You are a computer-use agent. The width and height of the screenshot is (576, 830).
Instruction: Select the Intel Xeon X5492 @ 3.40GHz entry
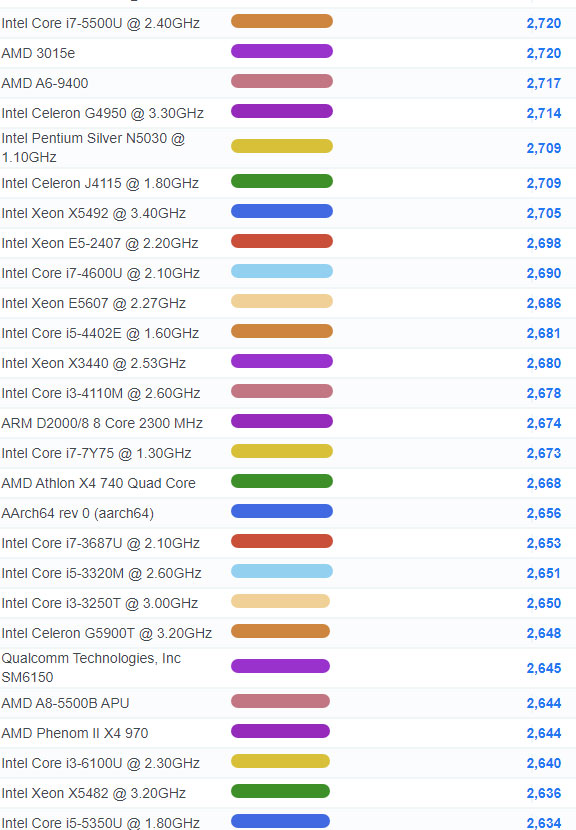(94, 213)
